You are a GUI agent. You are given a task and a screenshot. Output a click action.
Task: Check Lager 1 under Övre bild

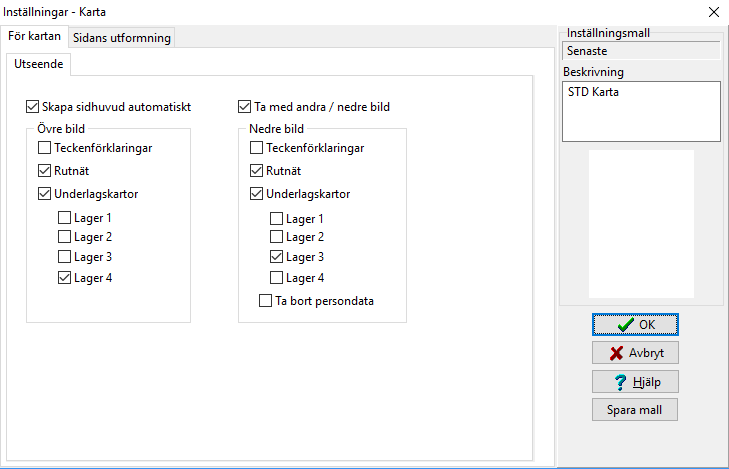point(64,218)
